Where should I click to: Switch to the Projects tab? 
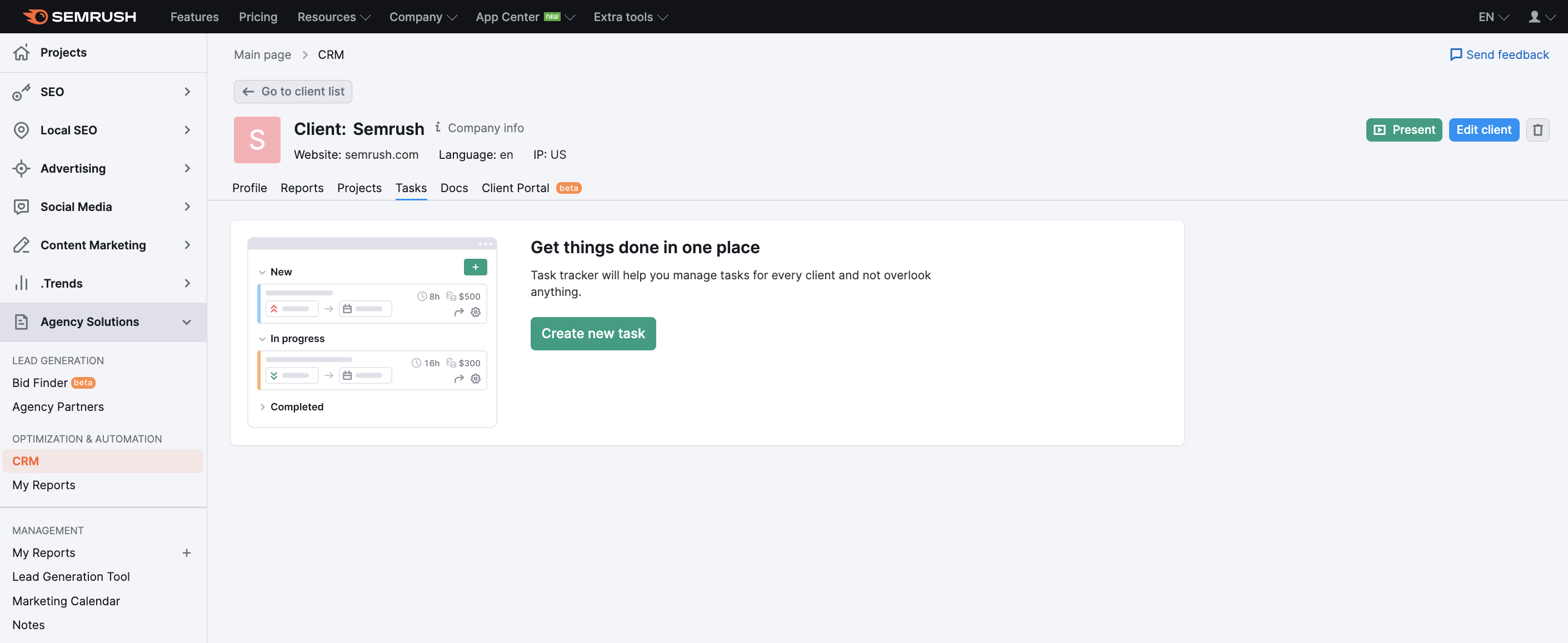pos(359,188)
